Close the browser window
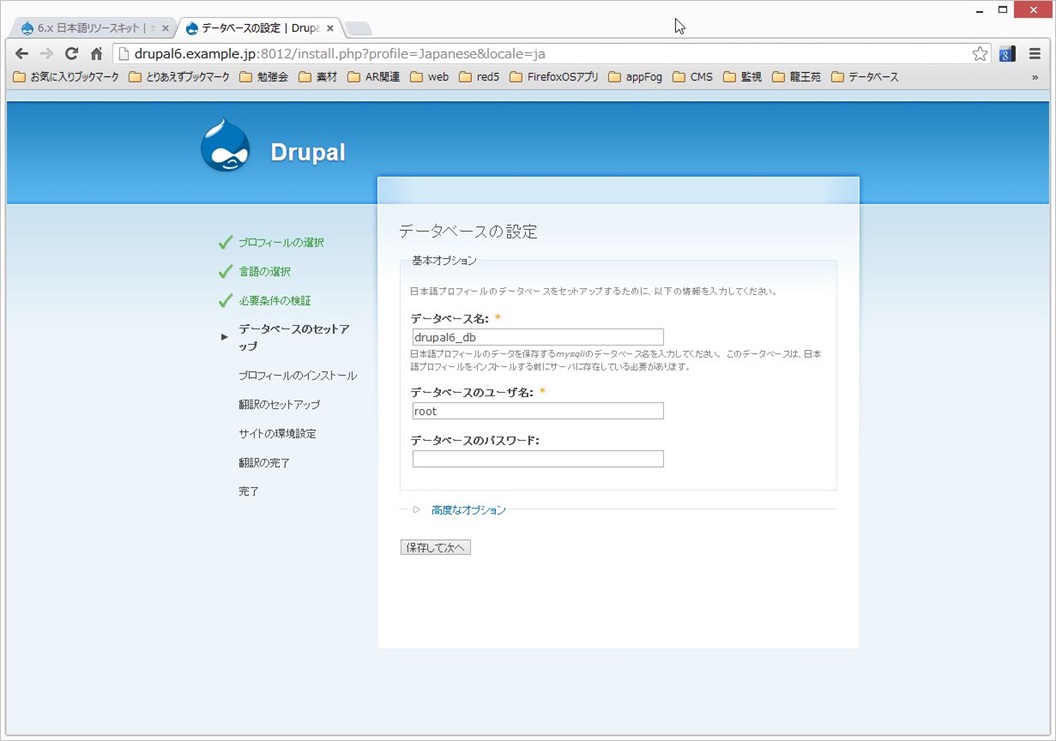This screenshot has width=1056, height=741. 1035,9
